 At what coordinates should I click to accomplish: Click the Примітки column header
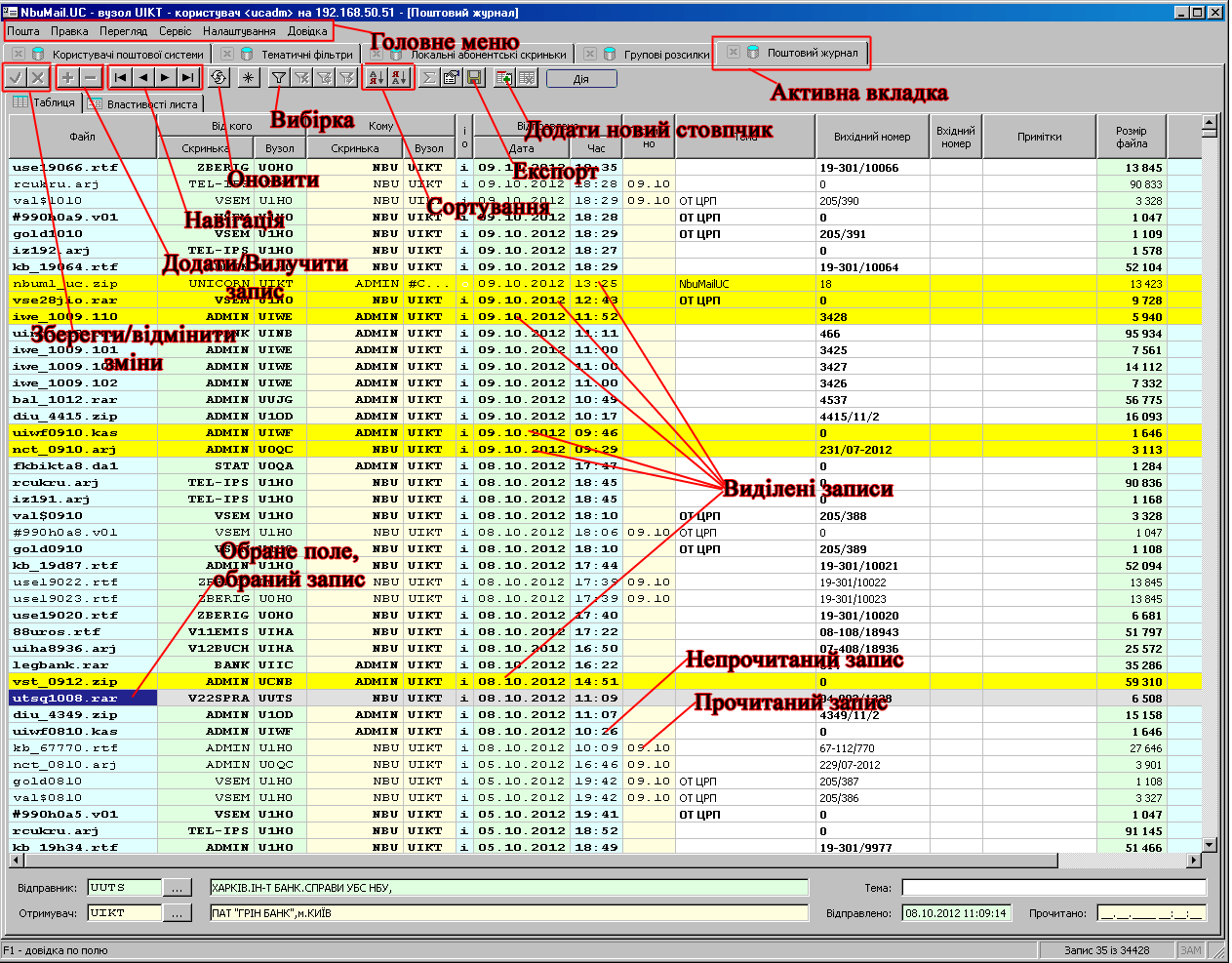point(1040,137)
